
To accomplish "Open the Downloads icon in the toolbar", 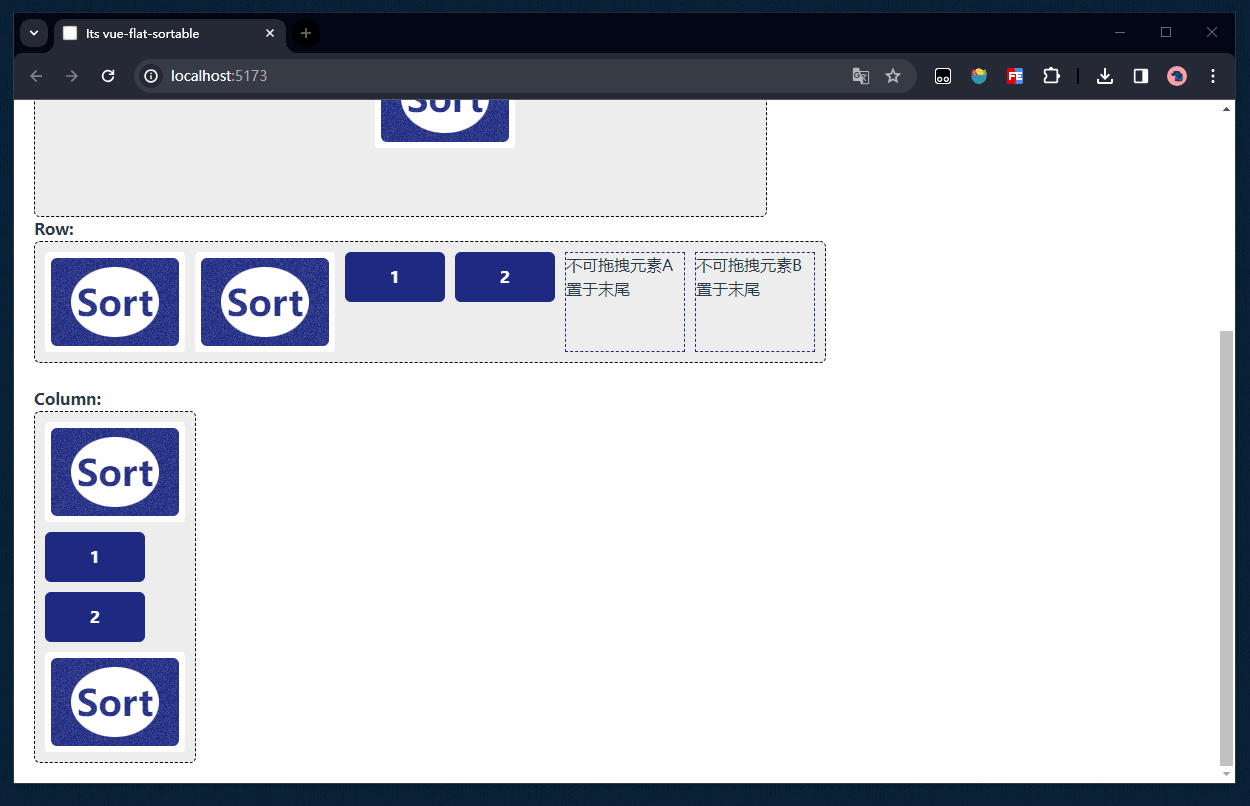I will (1104, 75).
